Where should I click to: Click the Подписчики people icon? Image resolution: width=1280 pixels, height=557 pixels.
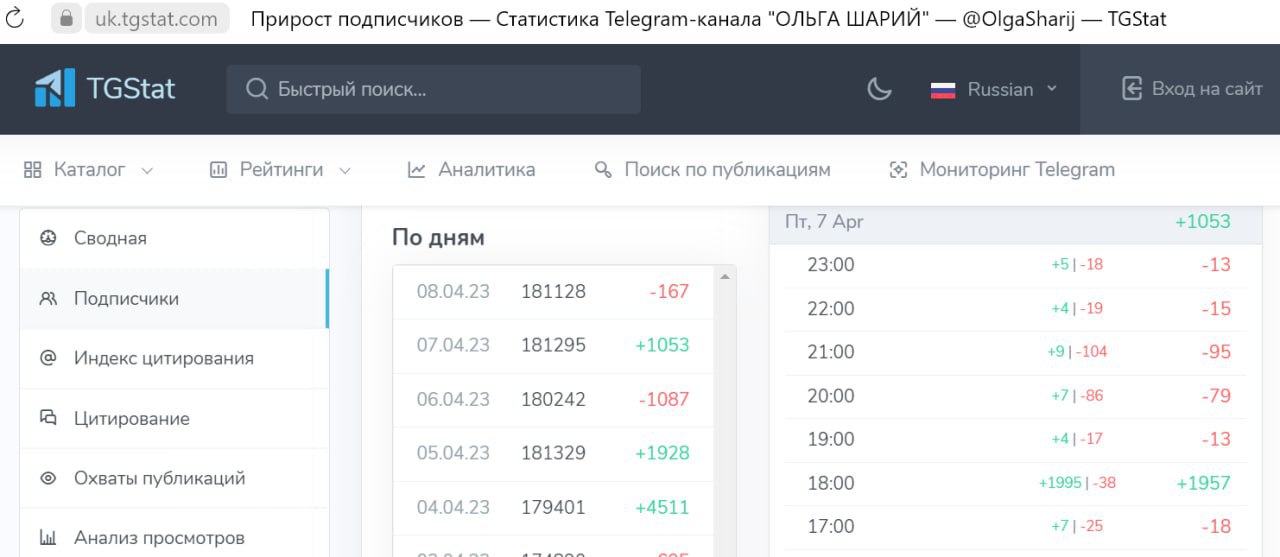pyautogui.click(x=48, y=298)
